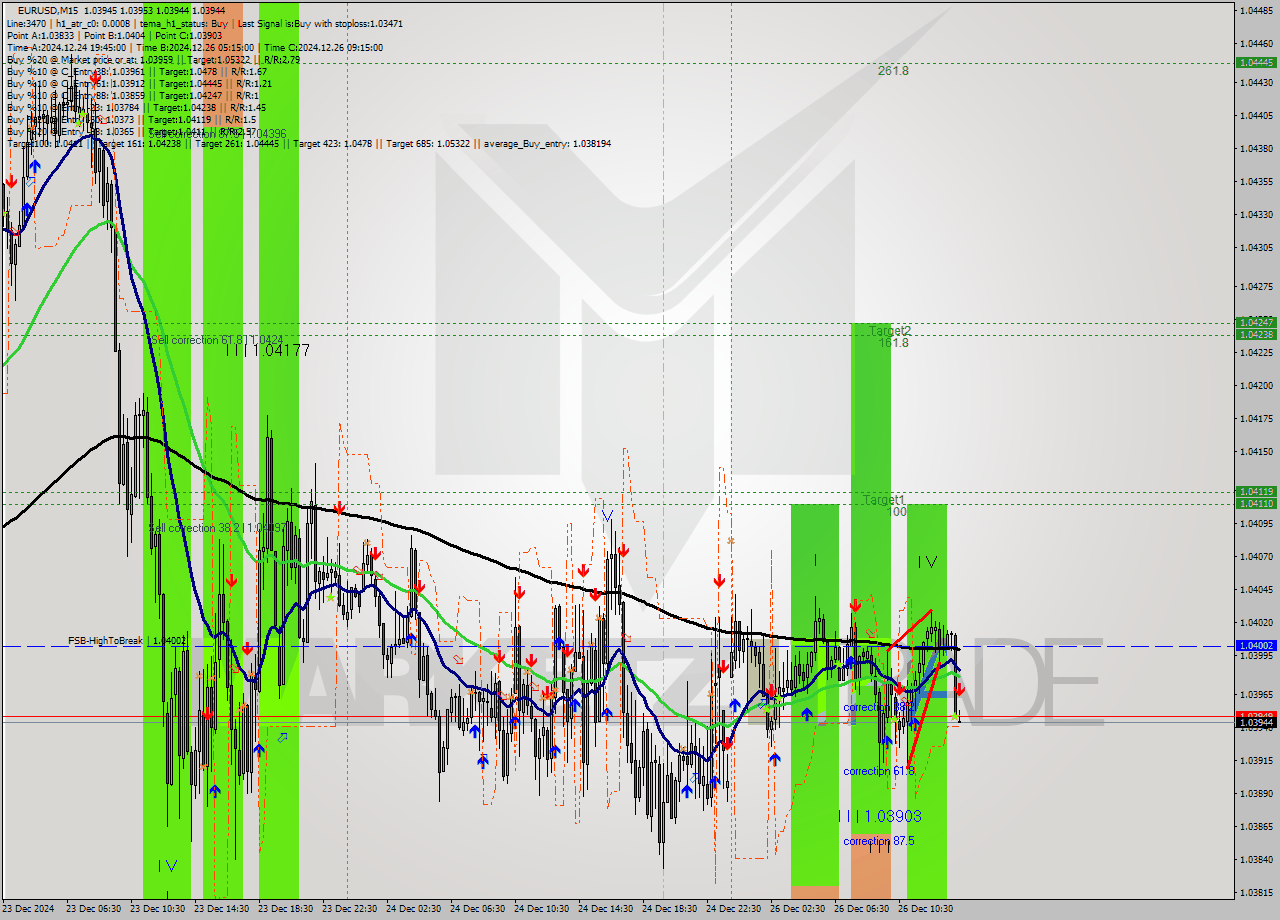Click the '23 Dec 18:30' time label
Screen dimensions: 1280x920
click(x=285, y=909)
